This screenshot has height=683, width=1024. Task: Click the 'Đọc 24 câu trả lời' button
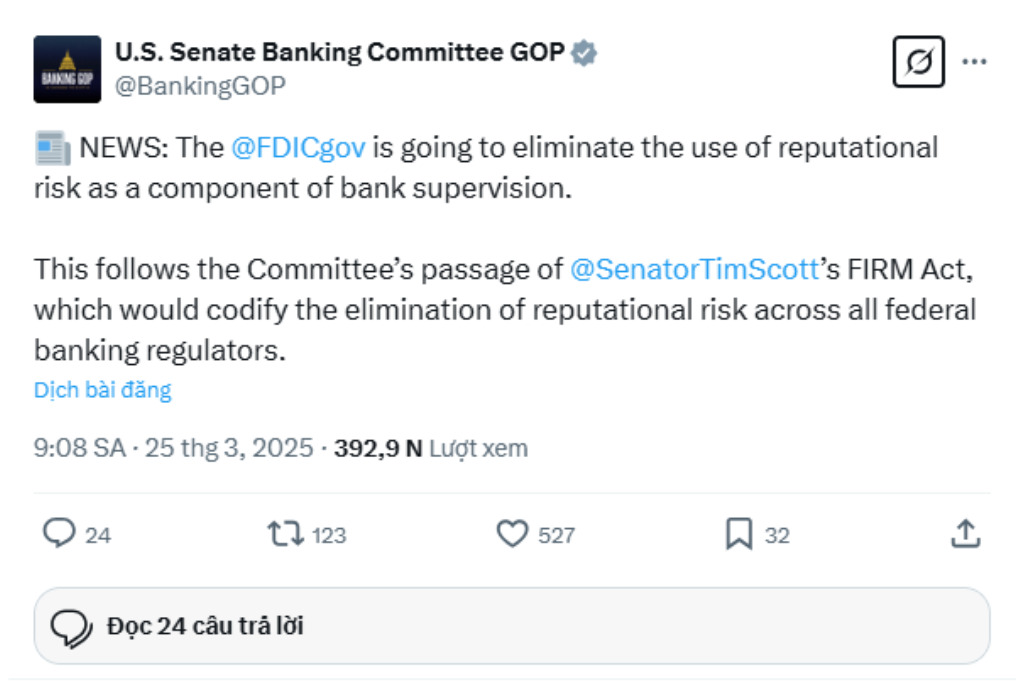tap(512, 626)
